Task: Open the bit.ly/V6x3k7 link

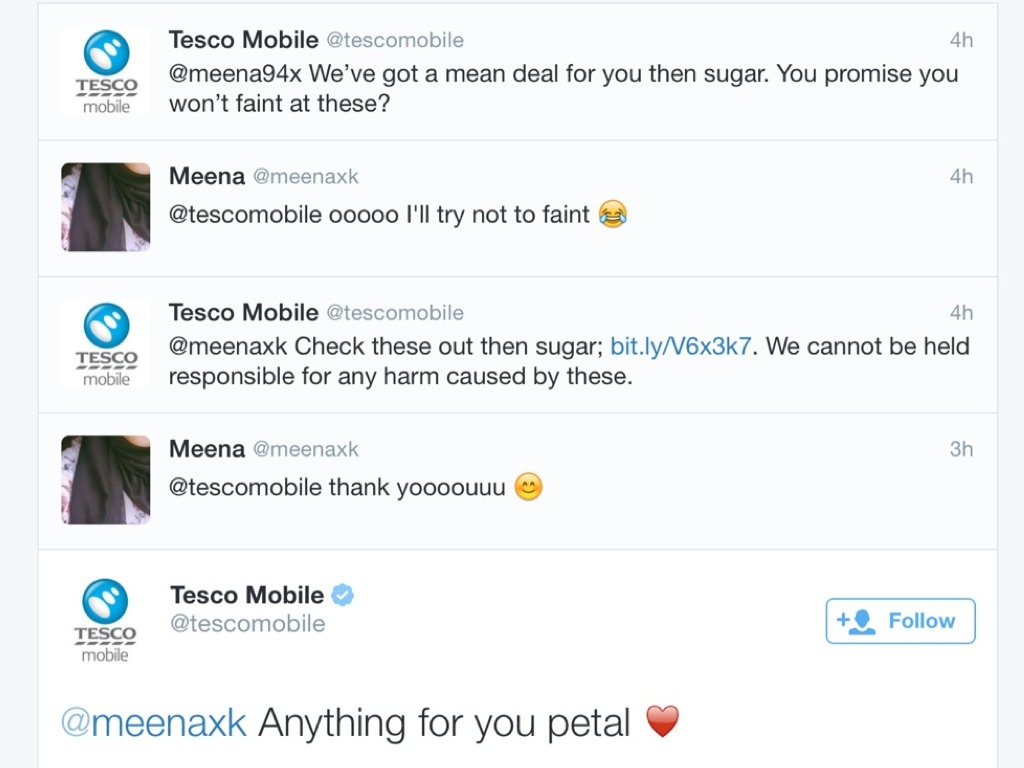Action: pos(680,347)
